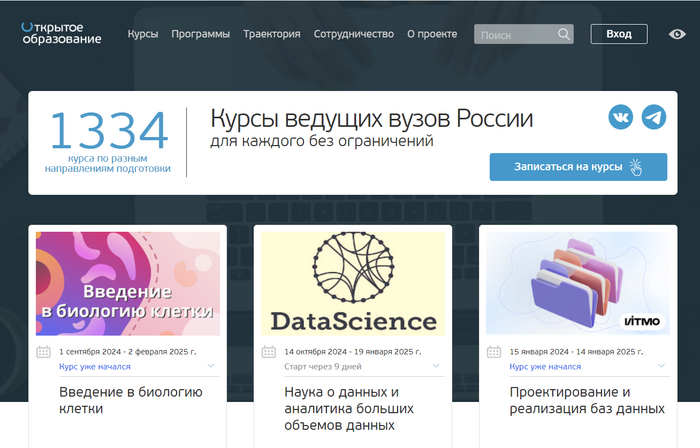Viewport: 700px width, 448px height.
Task: Click the date 15 января 2024 - 14 января 2025
Action: coord(576,352)
